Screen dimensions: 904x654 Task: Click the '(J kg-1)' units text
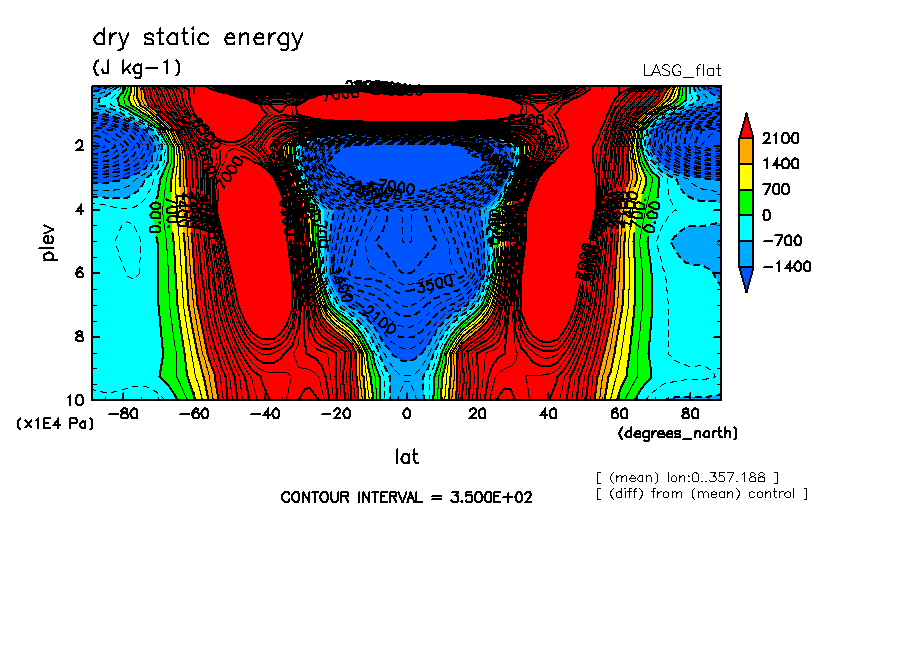pos(137,68)
